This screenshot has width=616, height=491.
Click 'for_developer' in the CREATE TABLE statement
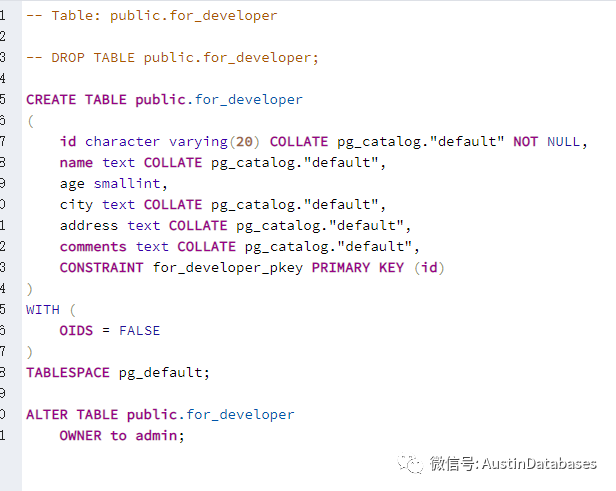[249, 100]
